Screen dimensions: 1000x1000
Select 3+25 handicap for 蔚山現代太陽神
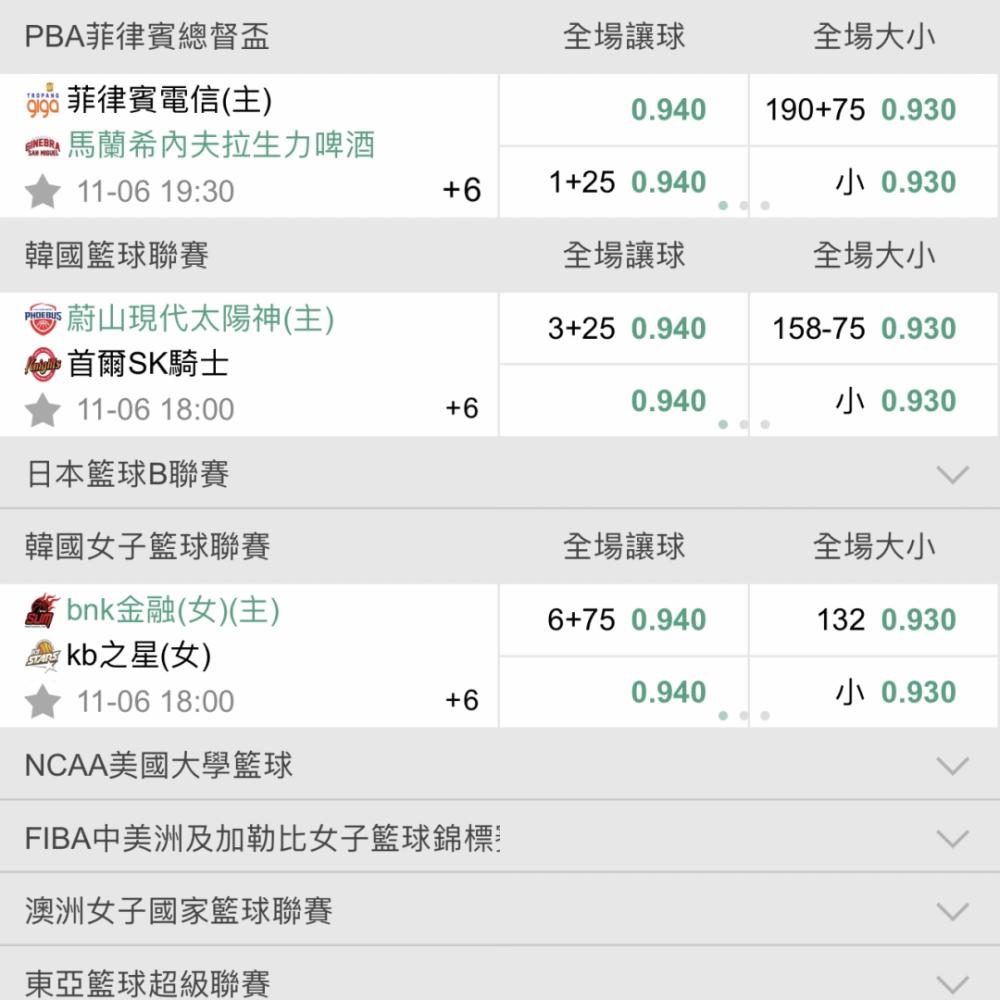point(623,328)
